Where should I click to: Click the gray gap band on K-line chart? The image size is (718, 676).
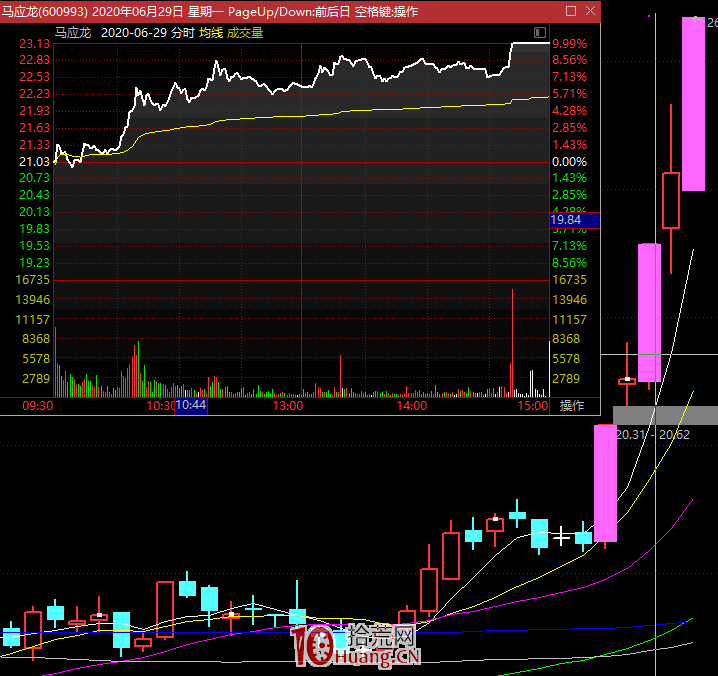665,415
